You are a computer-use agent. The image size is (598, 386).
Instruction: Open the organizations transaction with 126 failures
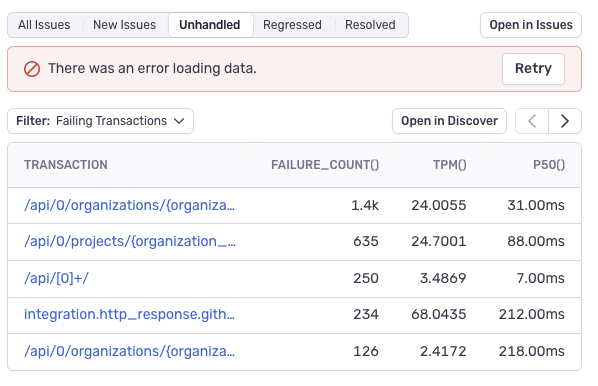[130, 351]
